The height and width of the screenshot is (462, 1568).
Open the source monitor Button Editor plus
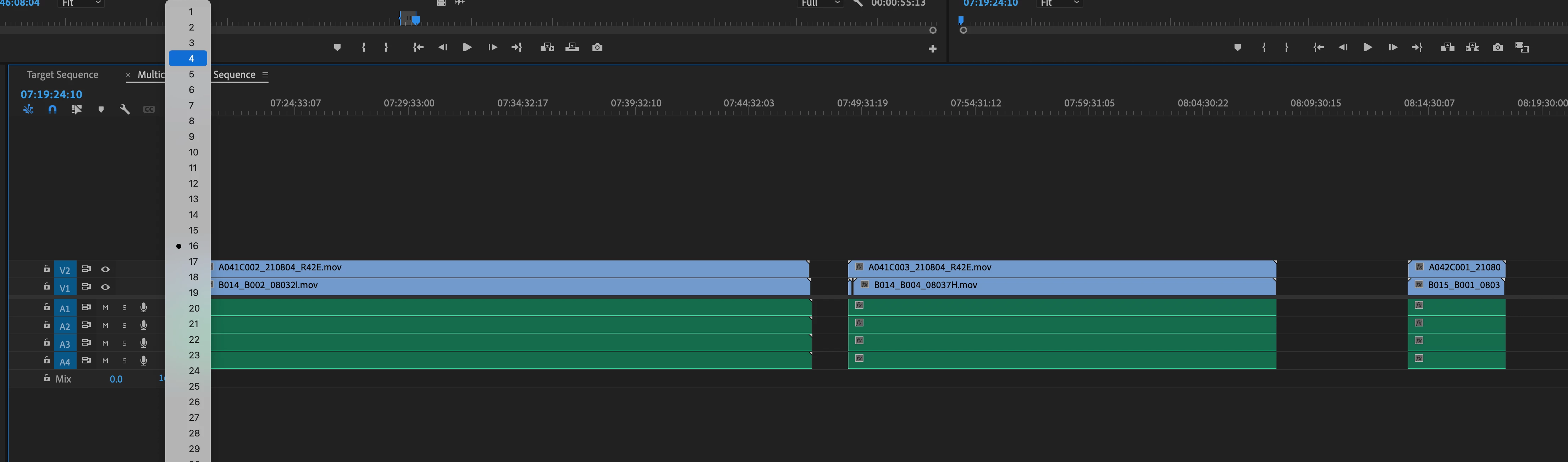932,49
